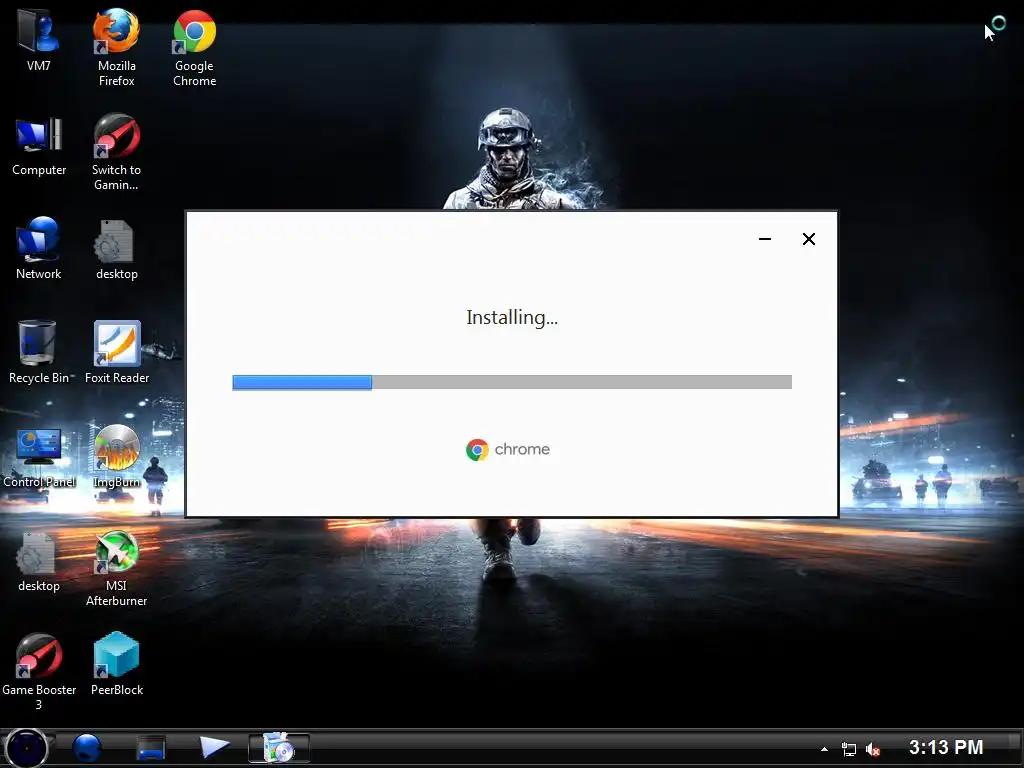This screenshot has width=1024, height=768.
Task: Open the file explorer taskbar icon
Action: (151, 748)
